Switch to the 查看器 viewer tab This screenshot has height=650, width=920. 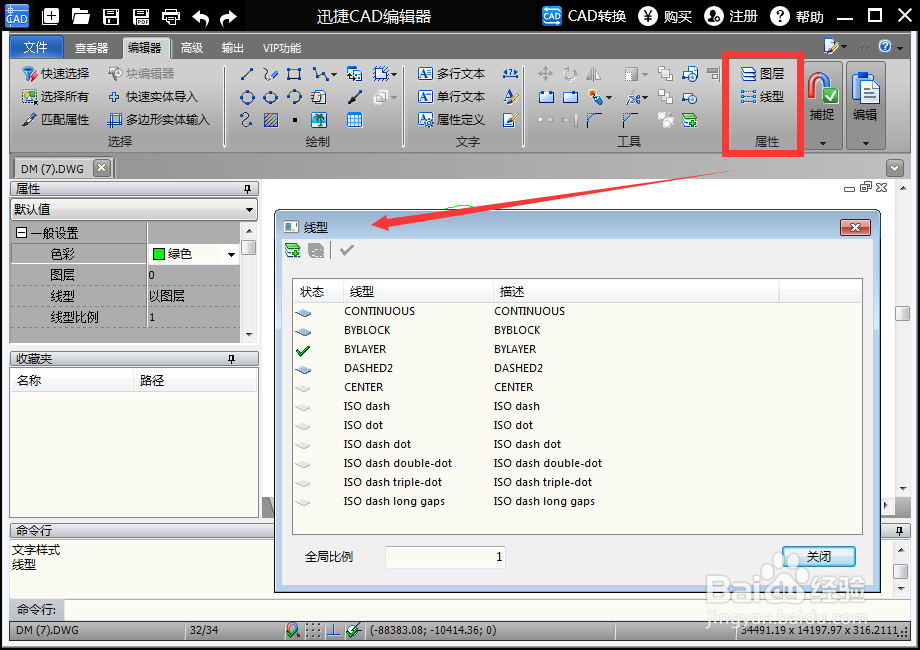click(92, 48)
